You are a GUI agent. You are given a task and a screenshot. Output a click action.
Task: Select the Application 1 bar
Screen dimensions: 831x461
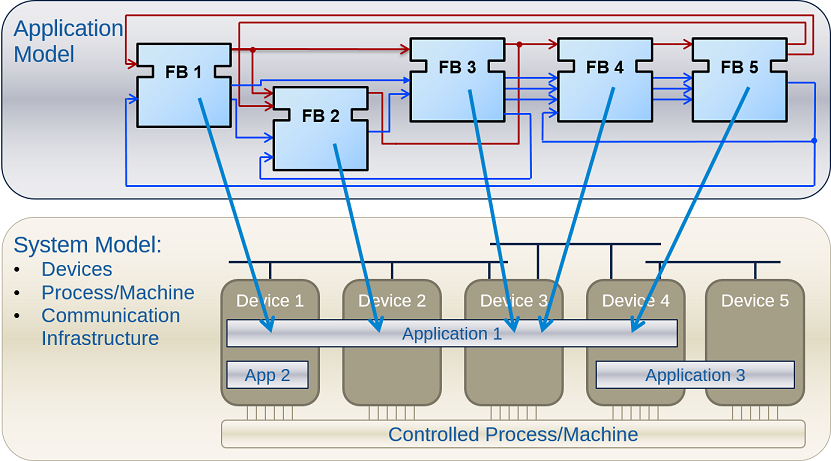[452, 334]
